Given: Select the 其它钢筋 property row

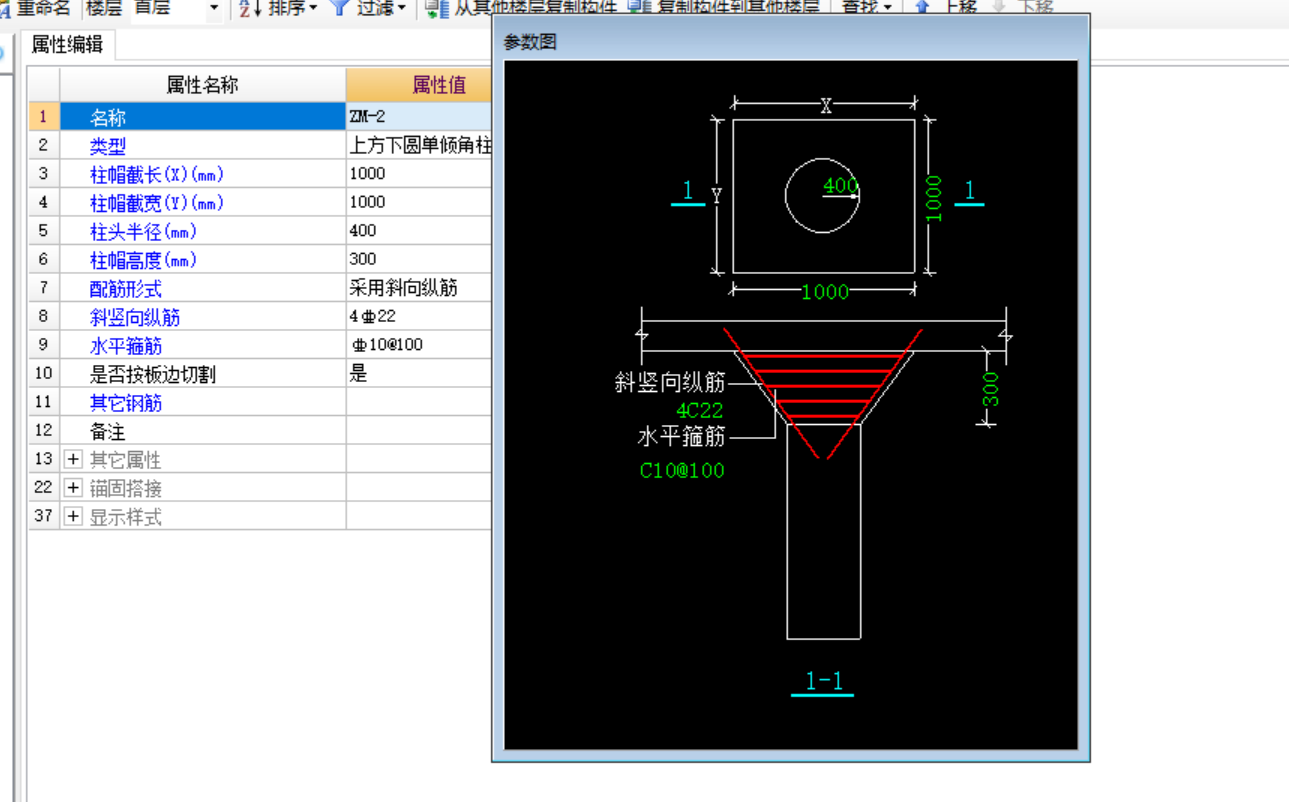Looking at the screenshot, I should coord(202,403).
